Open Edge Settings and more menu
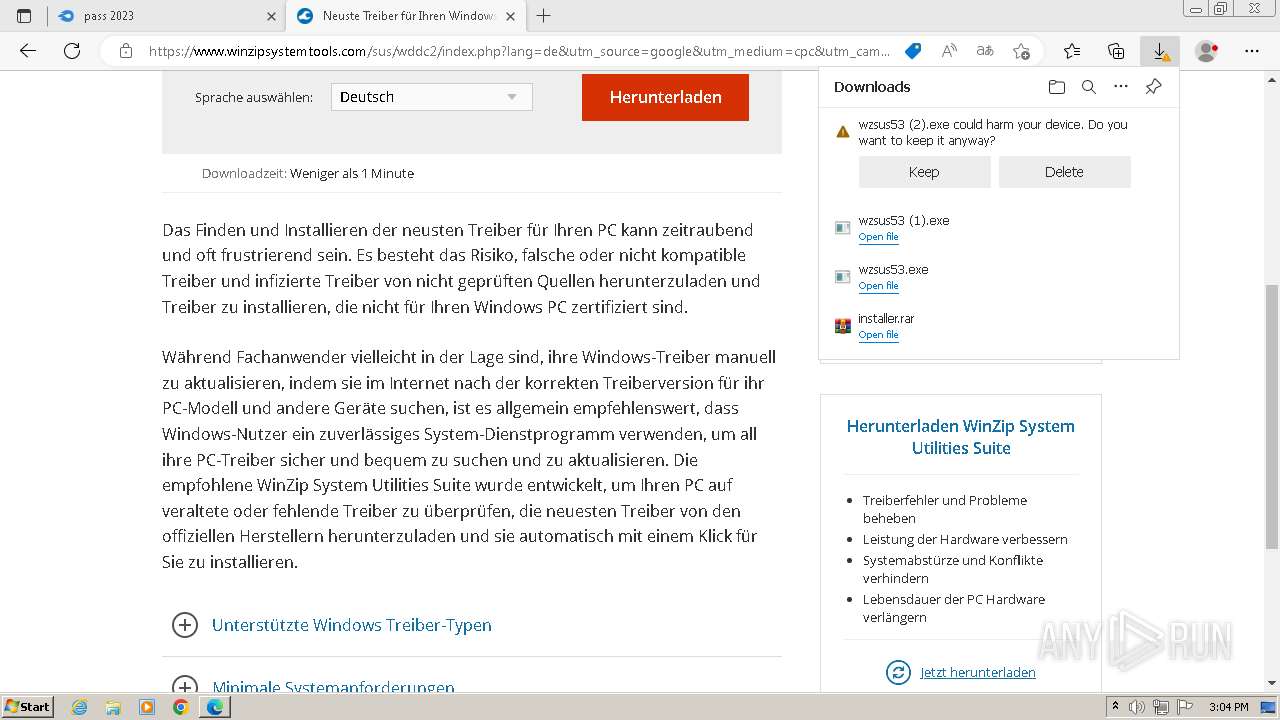Image resolution: width=1280 pixels, height=720 pixels. (x=1252, y=51)
